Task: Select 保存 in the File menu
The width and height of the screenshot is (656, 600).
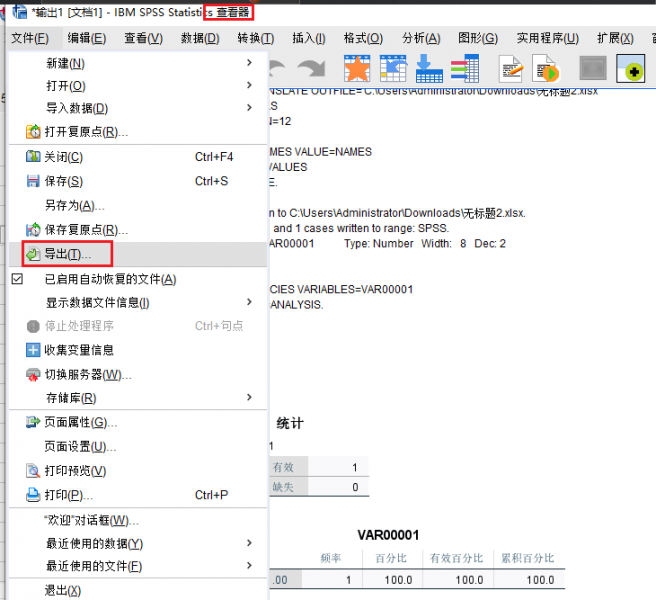Action: 63,181
